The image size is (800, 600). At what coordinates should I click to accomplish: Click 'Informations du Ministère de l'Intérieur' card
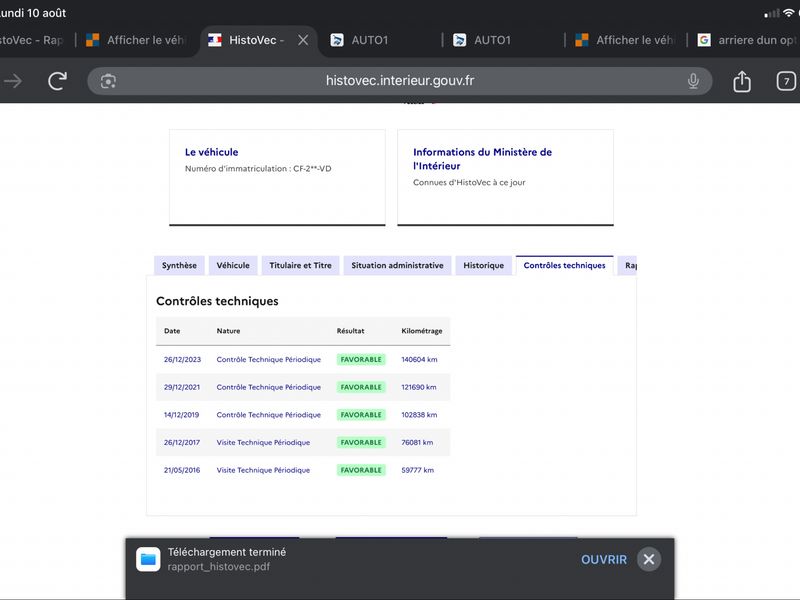[x=505, y=177]
